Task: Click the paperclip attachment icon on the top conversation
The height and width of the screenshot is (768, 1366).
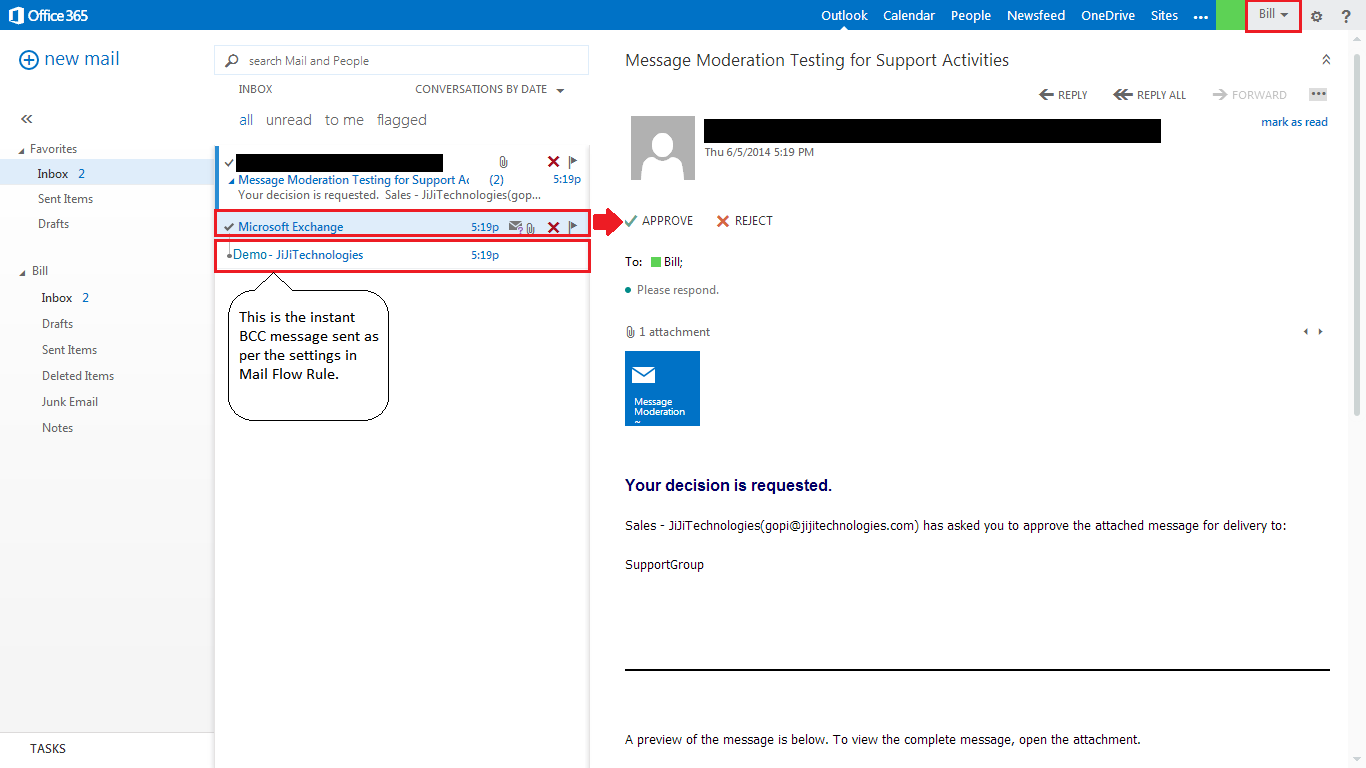Action: click(502, 161)
